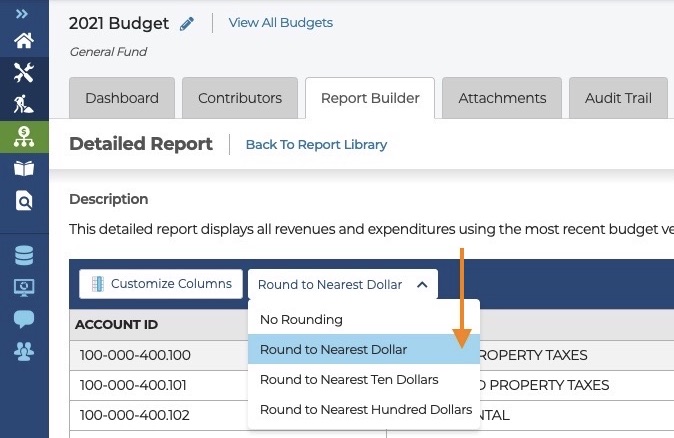This screenshot has height=438, width=674.
Task: Collapse the Round to Nearest Dollar dropdown
Action: pos(343,285)
